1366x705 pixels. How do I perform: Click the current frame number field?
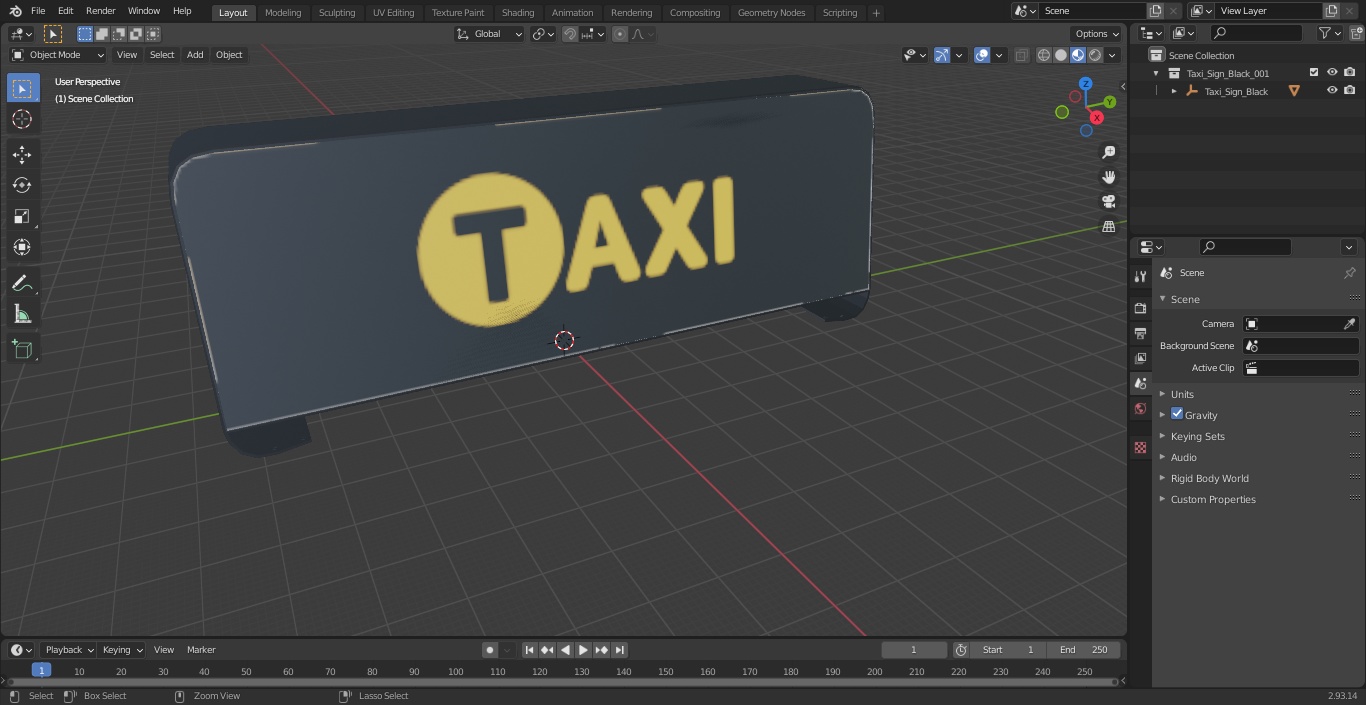pyautogui.click(x=914, y=650)
